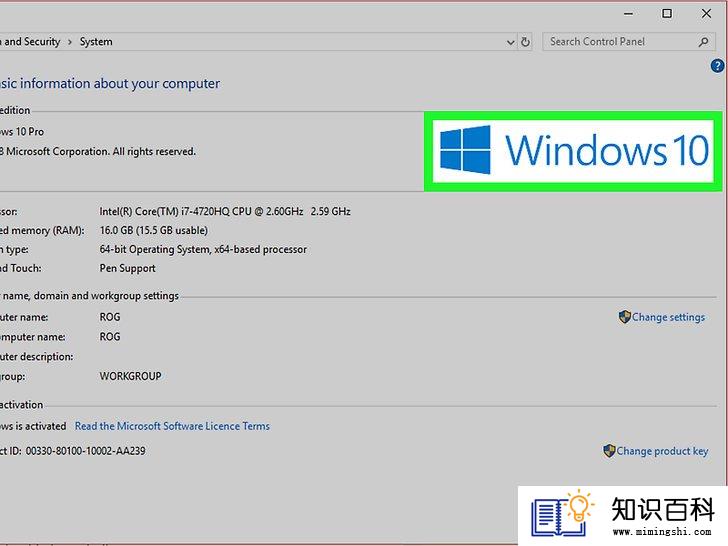
Task: Click the search magnifier icon
Action: [x=703, y=42]
